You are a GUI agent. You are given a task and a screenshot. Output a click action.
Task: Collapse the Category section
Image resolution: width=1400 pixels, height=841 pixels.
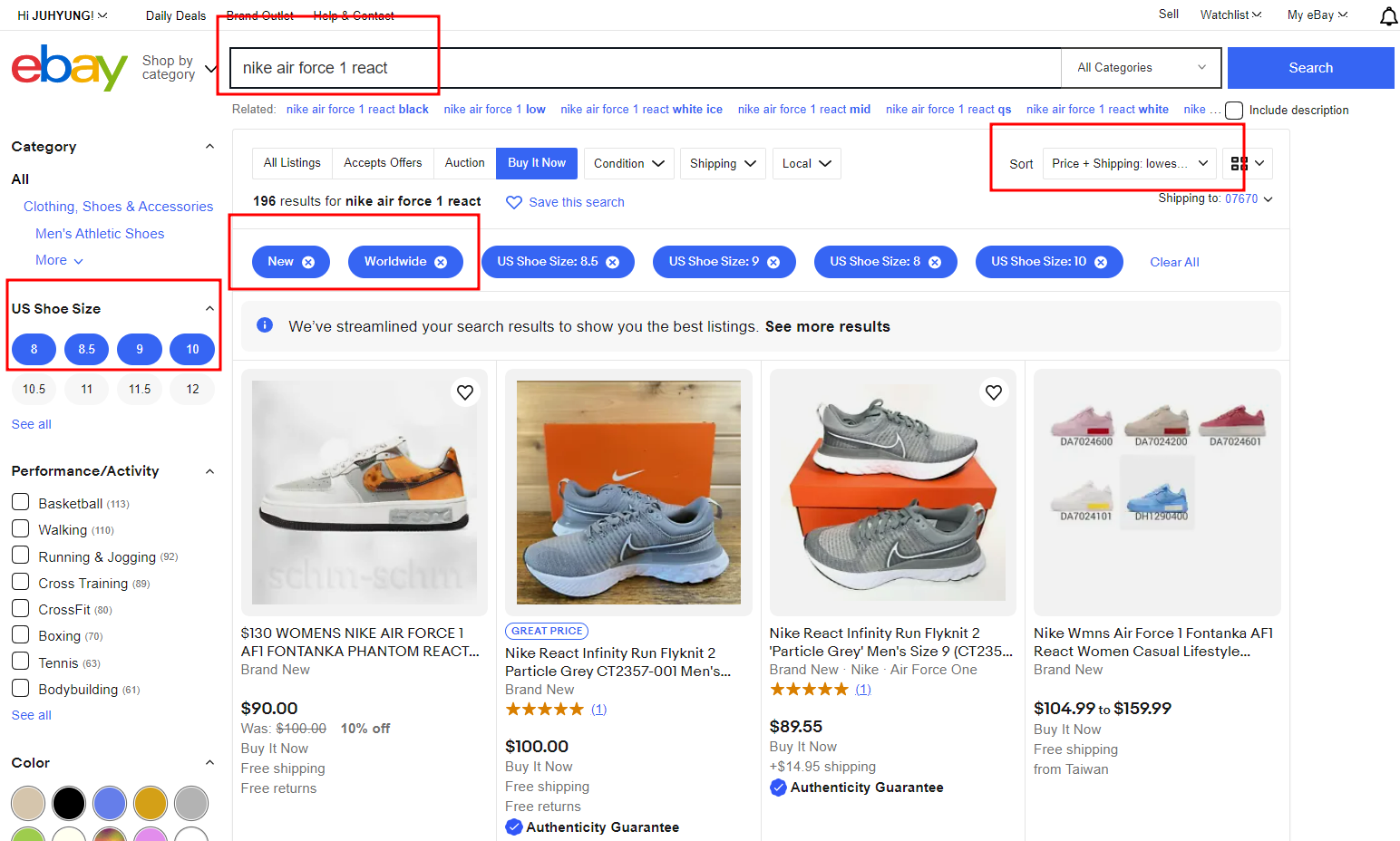pyautogui.click(x=209, y=146)
